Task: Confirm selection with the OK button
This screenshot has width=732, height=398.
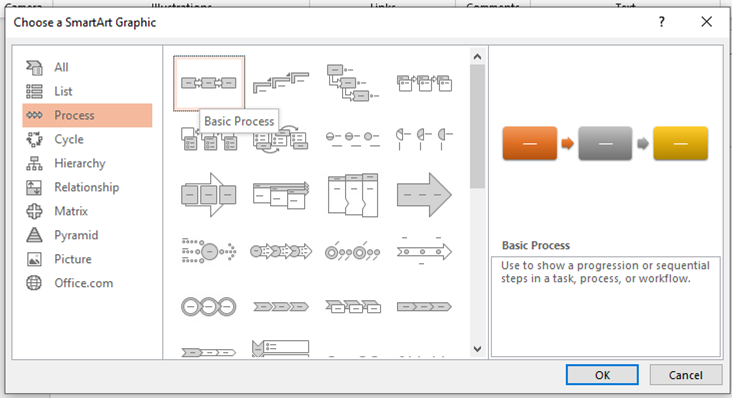Action: pos(602,375)
